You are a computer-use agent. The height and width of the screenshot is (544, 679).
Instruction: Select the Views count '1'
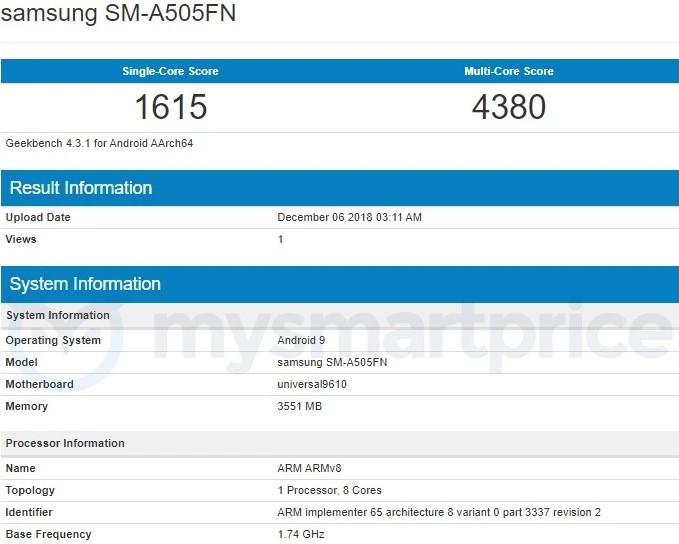coord(281,239)
